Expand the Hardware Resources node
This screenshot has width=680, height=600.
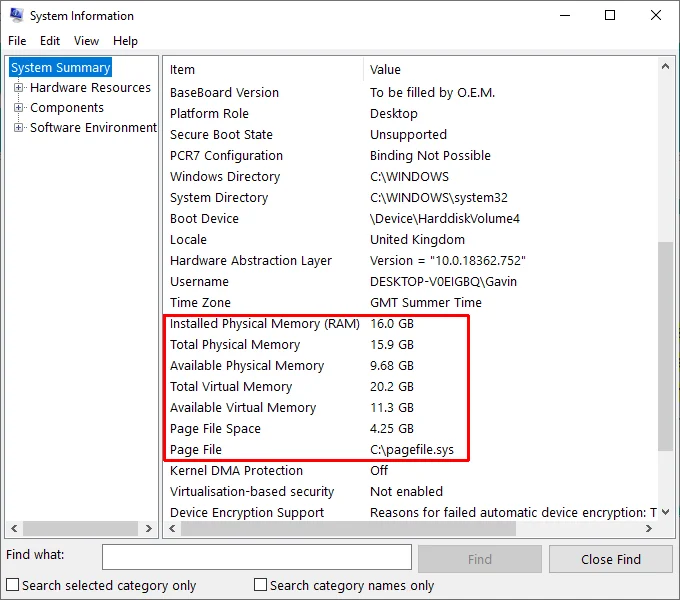[x=18, y=88]
